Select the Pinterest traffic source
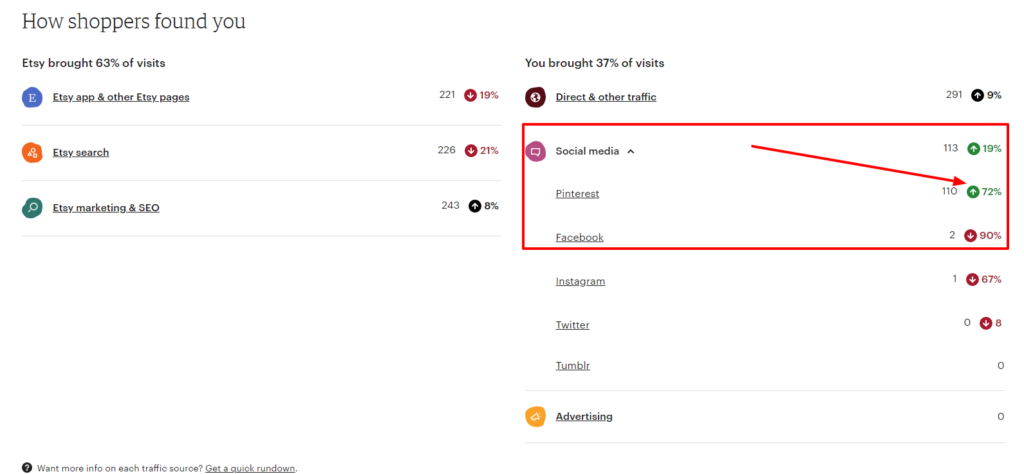 point(577,194)
